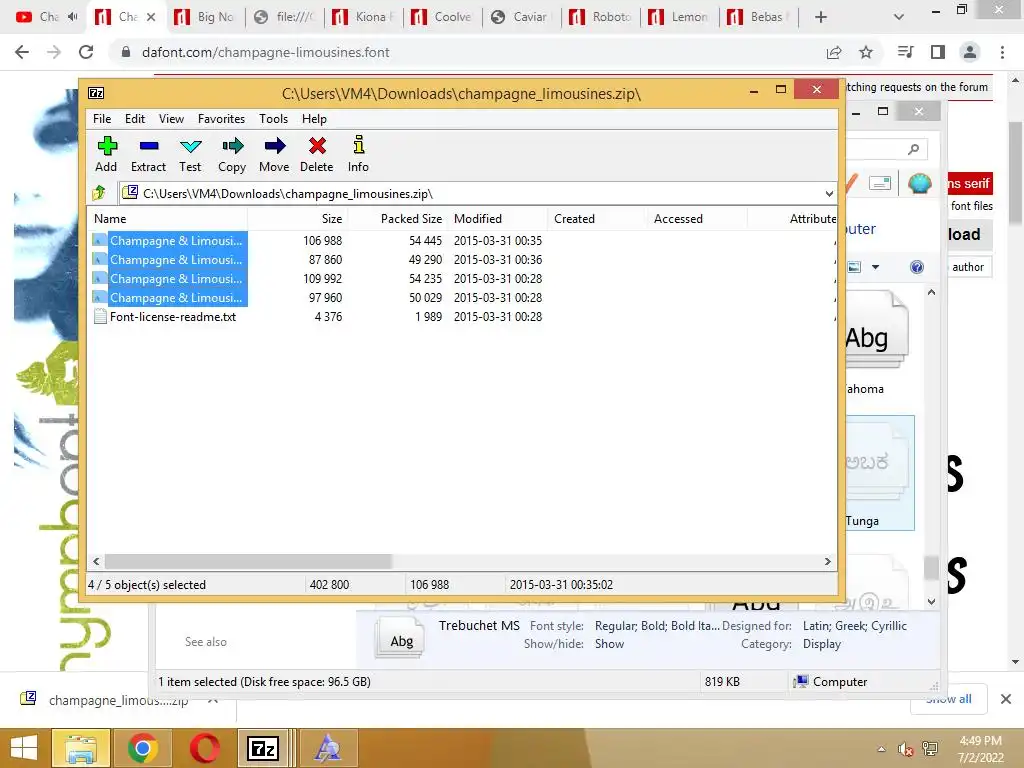Select the Champagne font file sized 87 860
1024x768 pixels.
(170, 259)
